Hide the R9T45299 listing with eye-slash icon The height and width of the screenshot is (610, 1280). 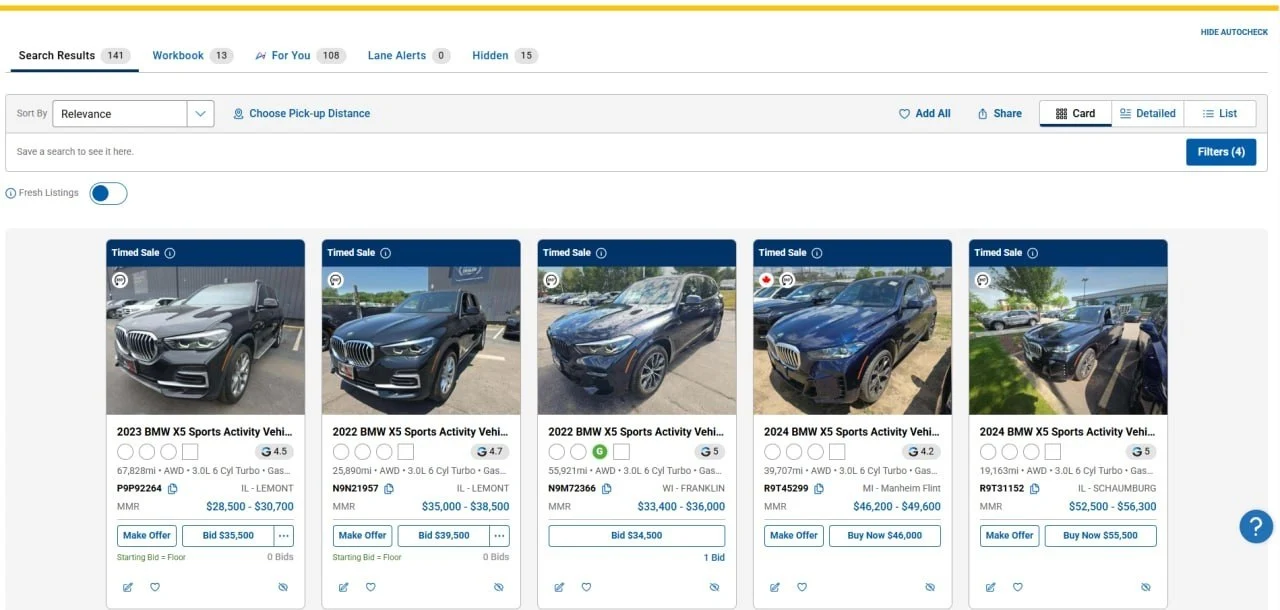click(x=930, y=587)
